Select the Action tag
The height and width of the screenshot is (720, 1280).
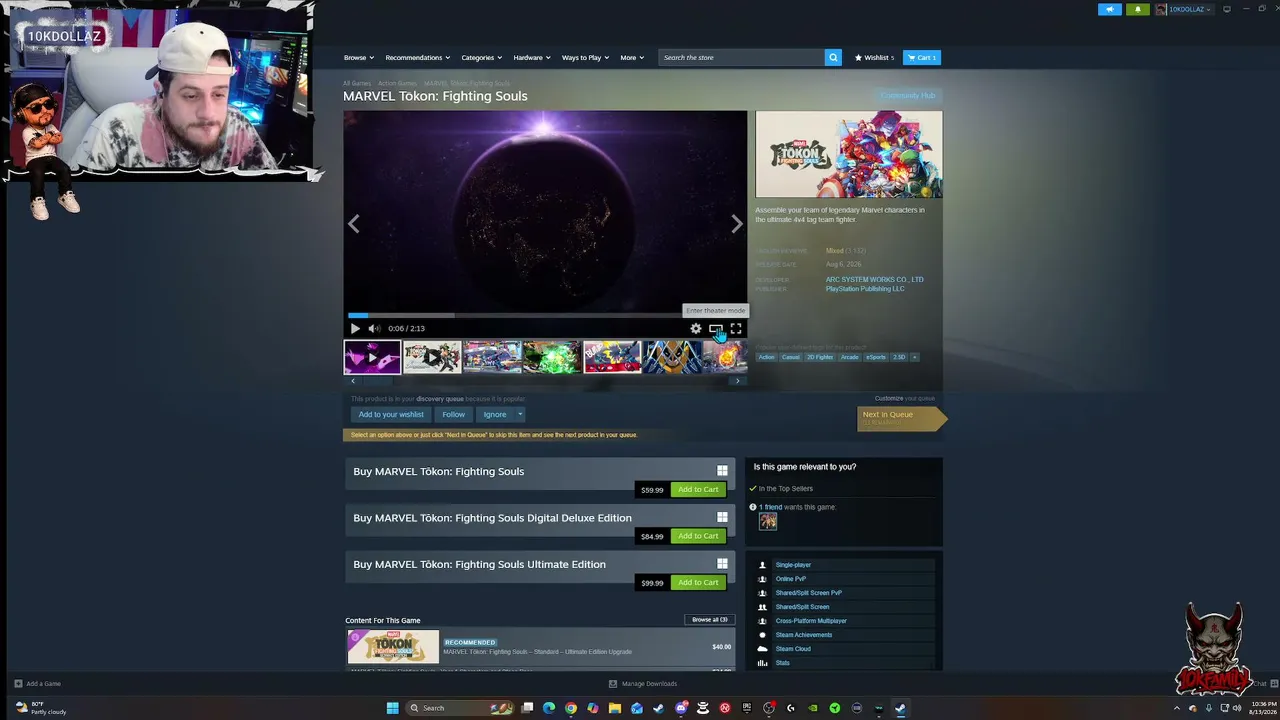(x=766, y=357)
